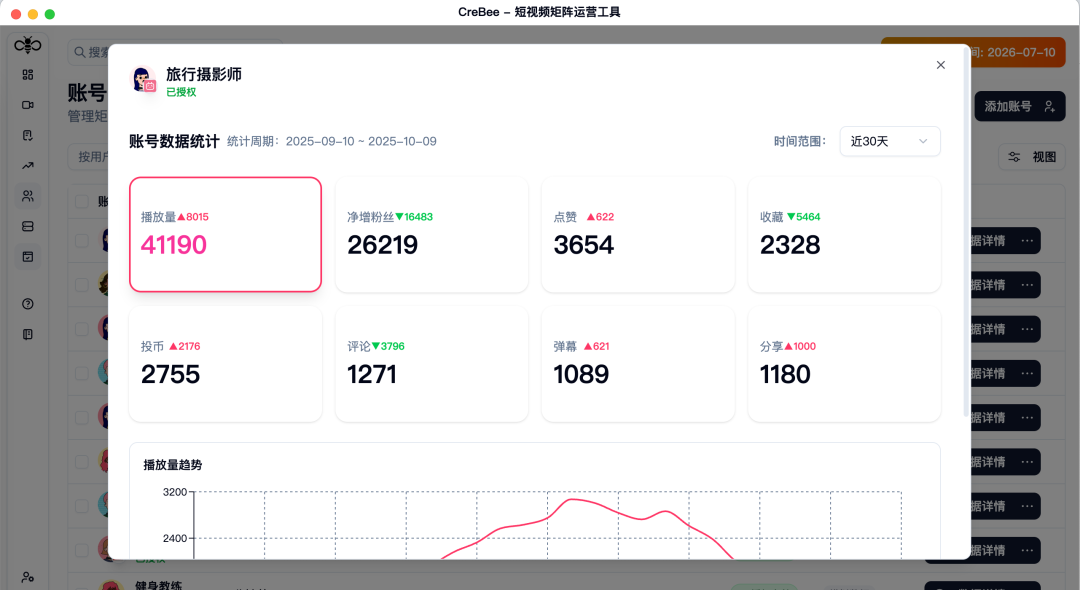This screenshot has height=590, width=1080.
Task: Click the dialog's vertical scrollbar
Action: click(966, 231)
